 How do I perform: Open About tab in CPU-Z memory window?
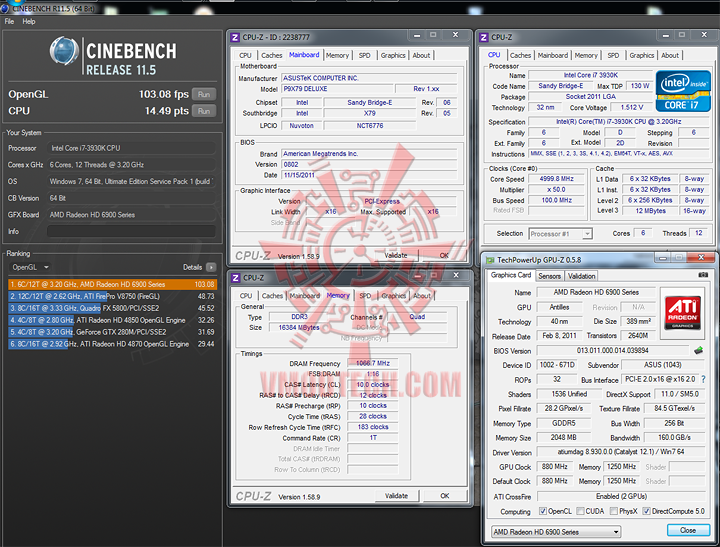coord(422,296)
